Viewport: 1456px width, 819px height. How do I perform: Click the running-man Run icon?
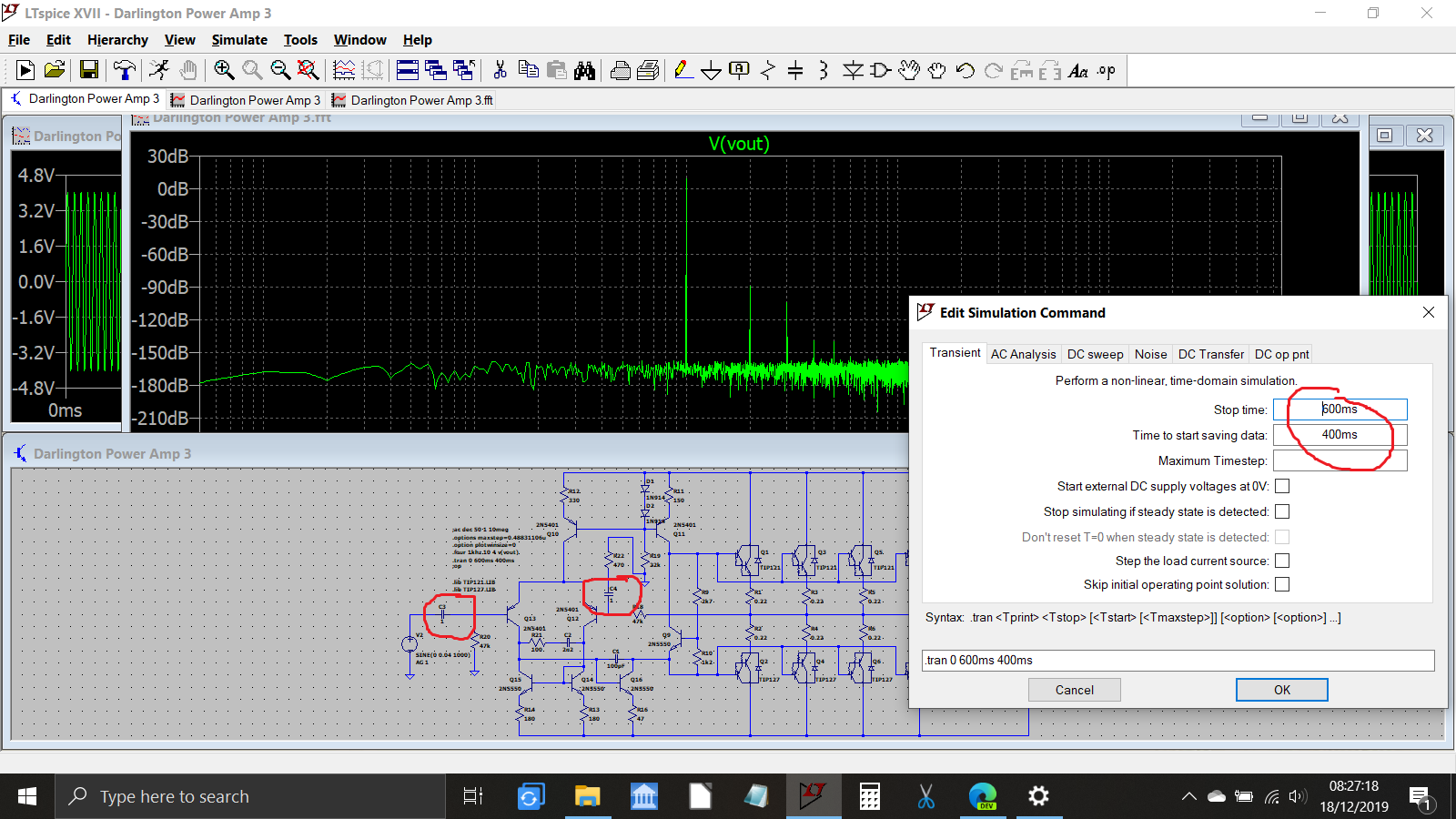(x=159, y=70)
